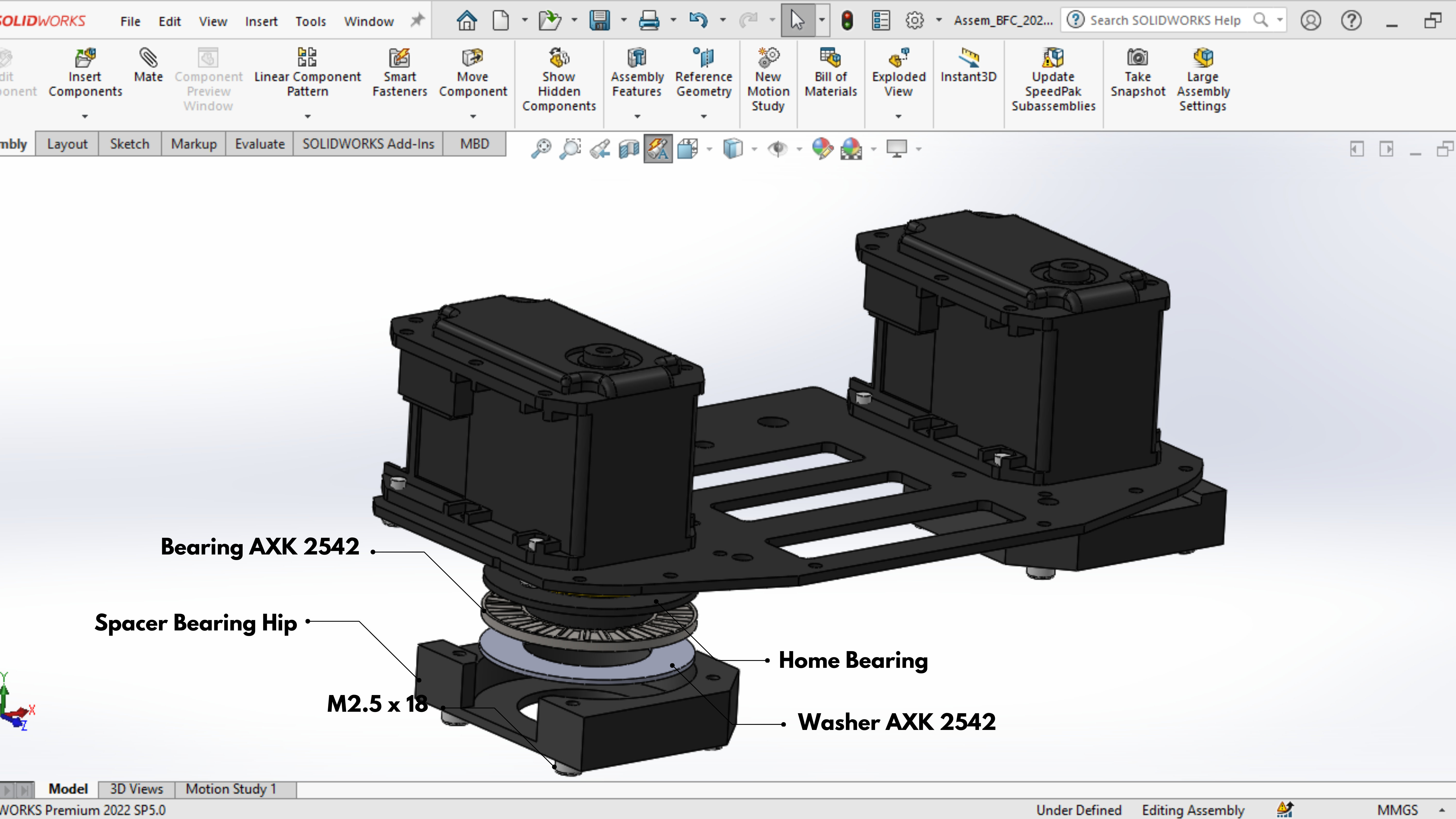Open the Motion Study 1 tab
1456x819 pixels.
231,789
